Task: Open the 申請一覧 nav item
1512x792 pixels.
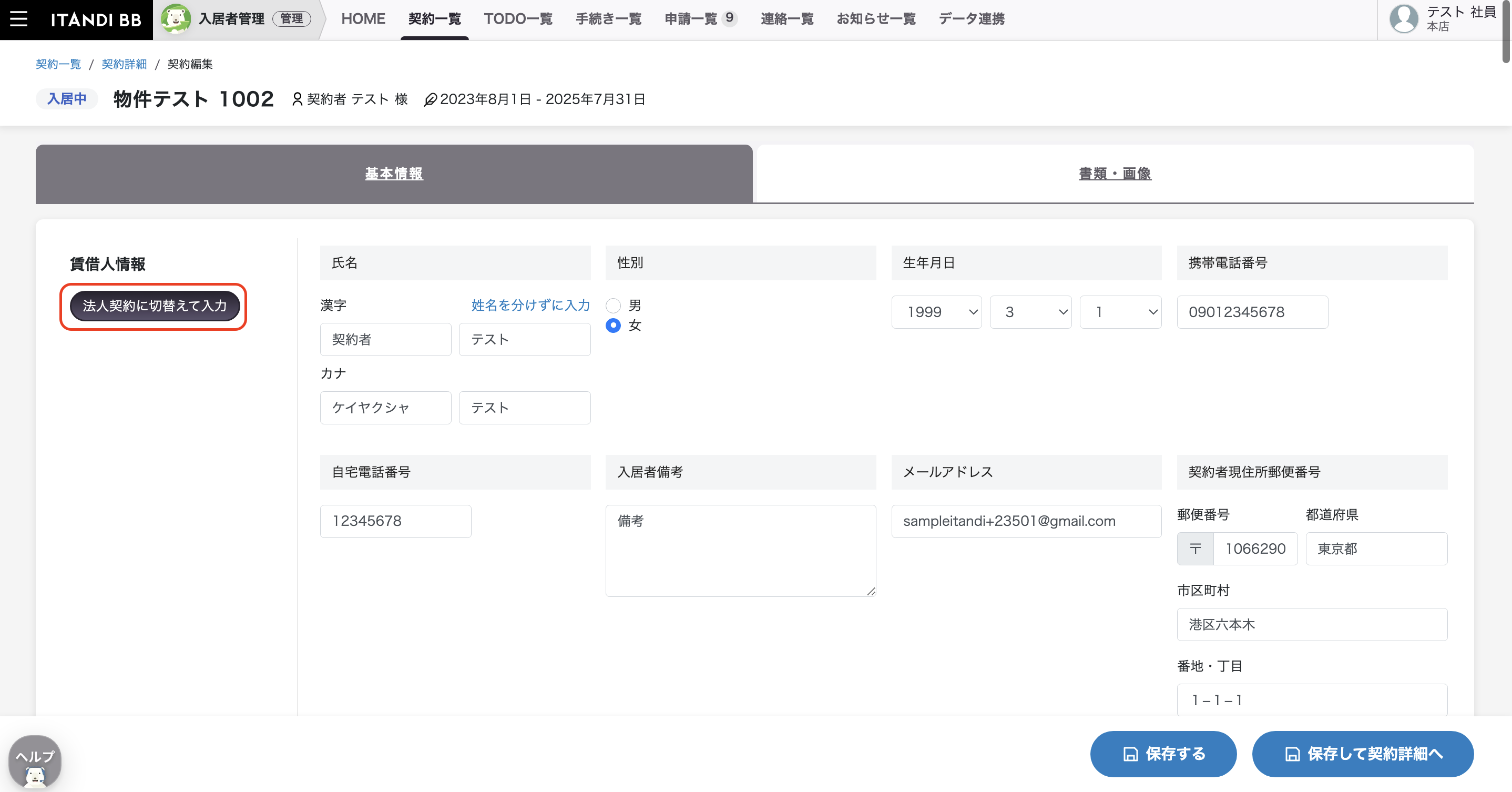Action: pos(700,19)
